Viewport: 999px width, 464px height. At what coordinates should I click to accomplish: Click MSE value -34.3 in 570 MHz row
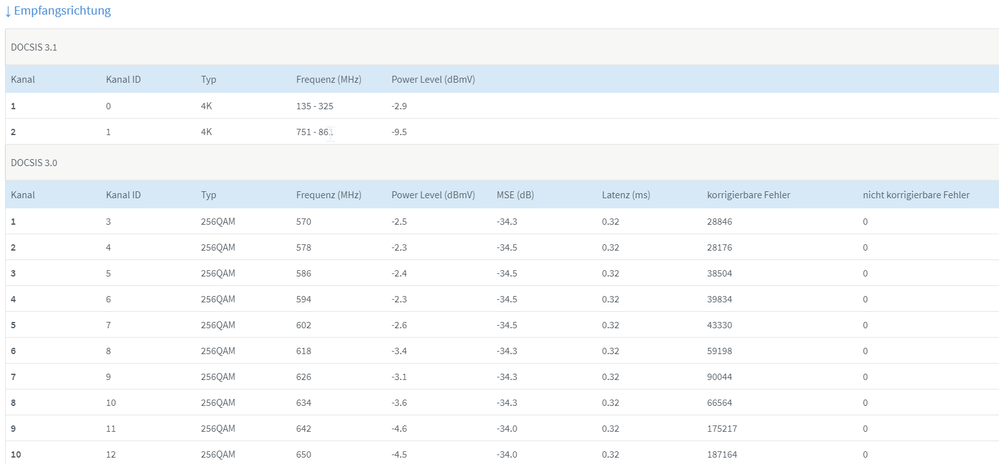click(x=507, y=221)
